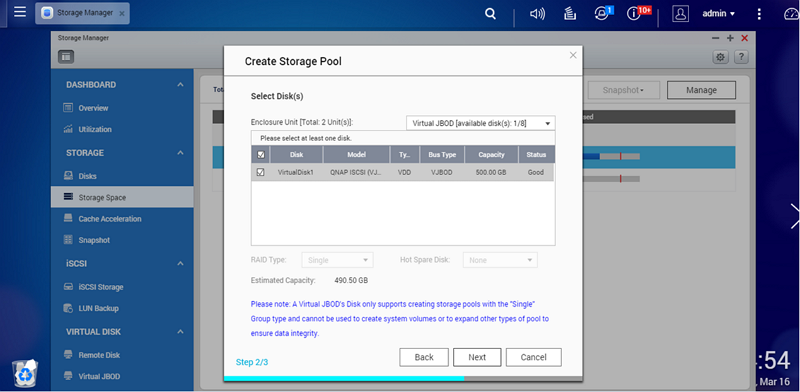Sort by the Model column header

click(x=357, y=155)
